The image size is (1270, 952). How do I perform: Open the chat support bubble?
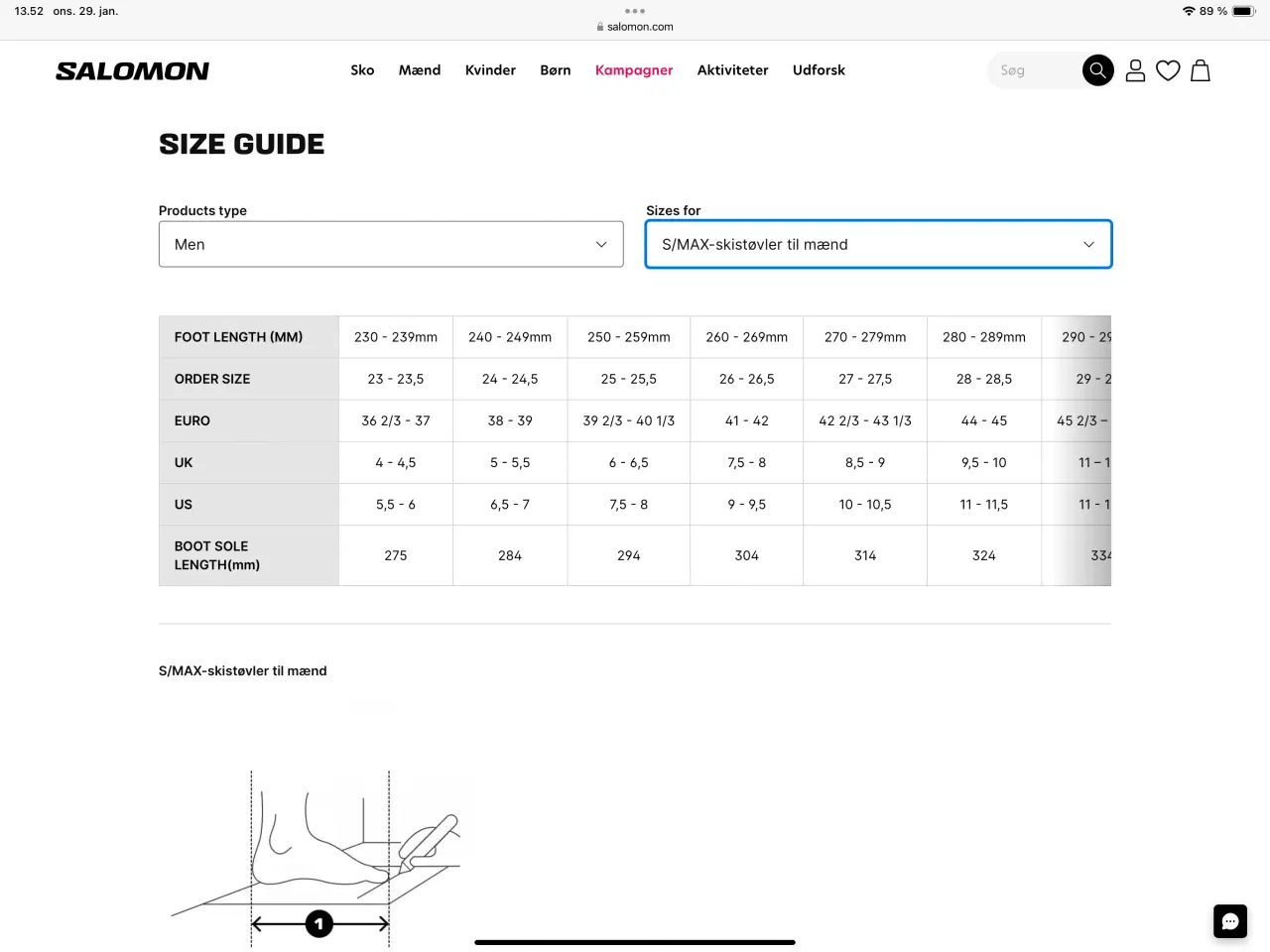pos(1230,921)
